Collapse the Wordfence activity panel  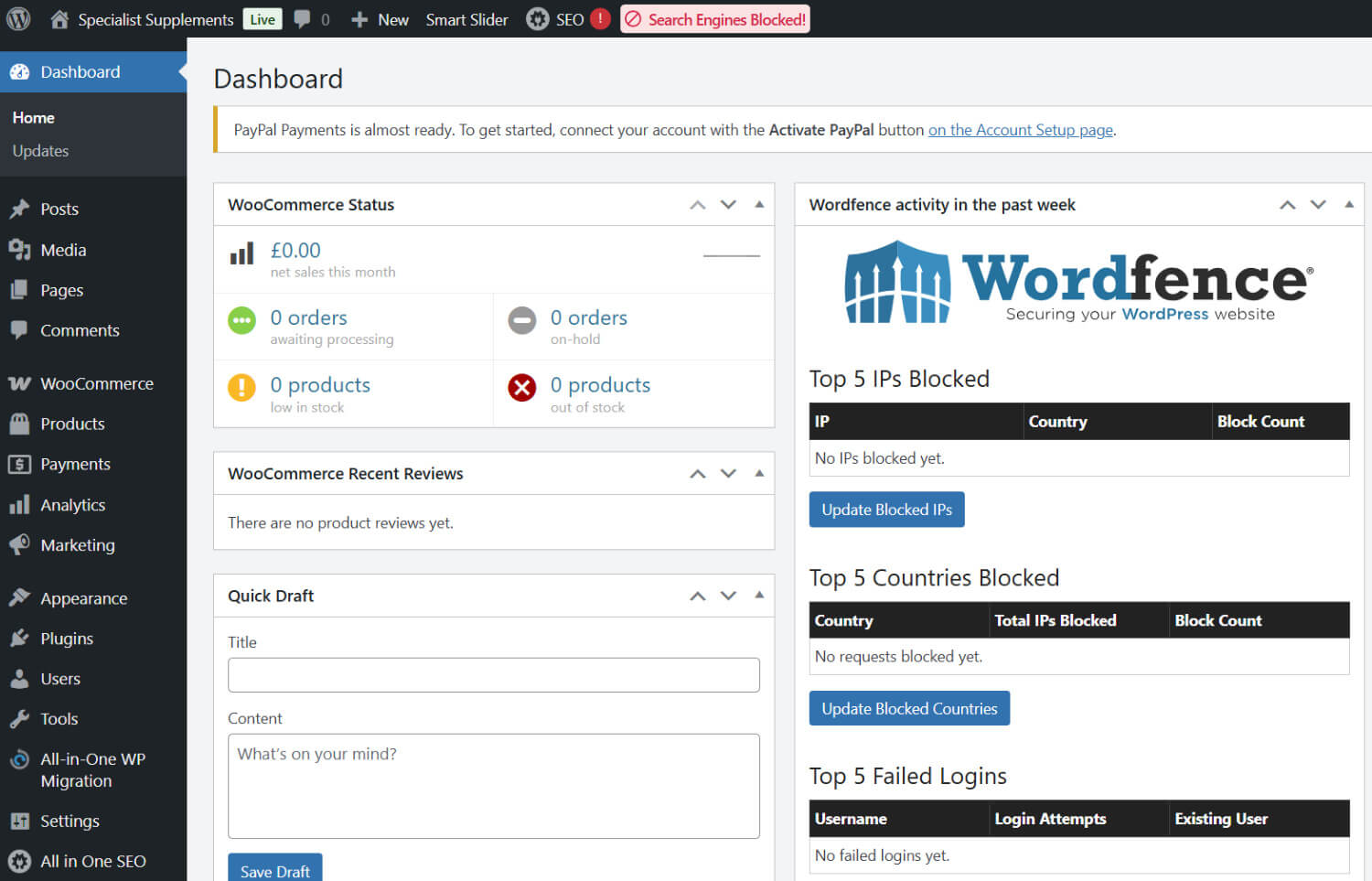click(1349, 204)
